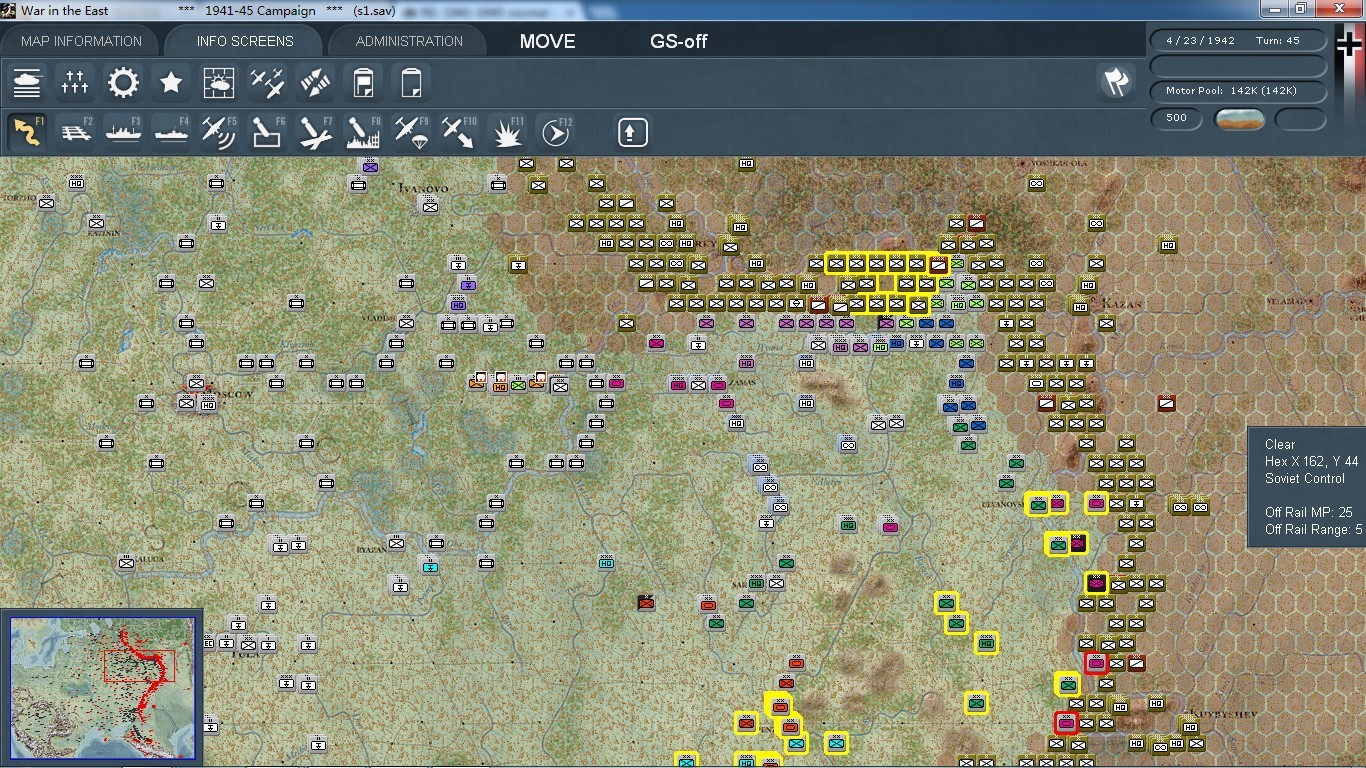This screenshot has width=1366, height=768.
Task: Select the F1 Move mode icon
Action: click(x=28, y=132)
